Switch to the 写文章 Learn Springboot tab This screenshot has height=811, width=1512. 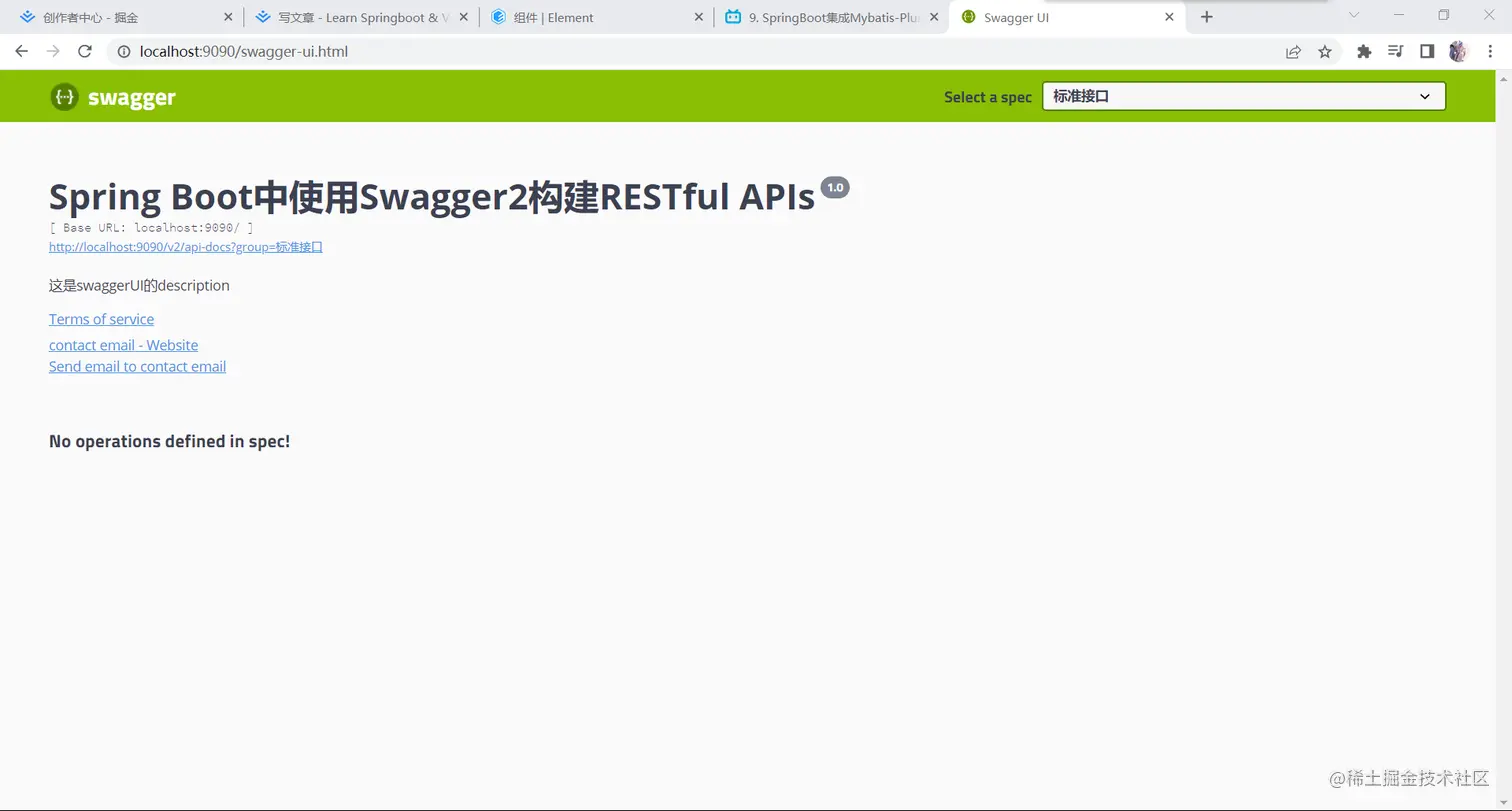pyautogui.click(x=361, y=17)
